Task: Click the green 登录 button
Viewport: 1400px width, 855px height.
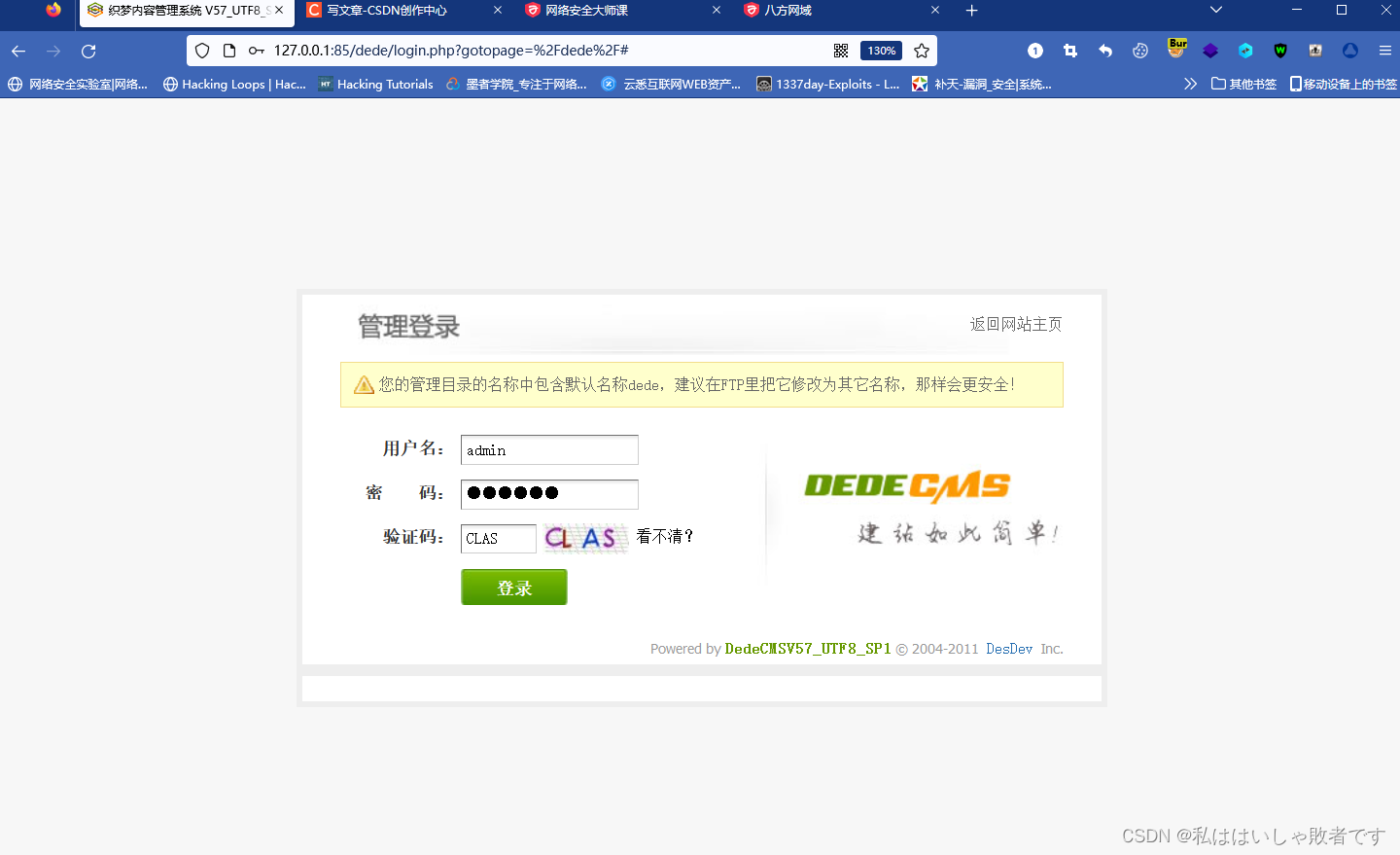Action: point(514,588)
